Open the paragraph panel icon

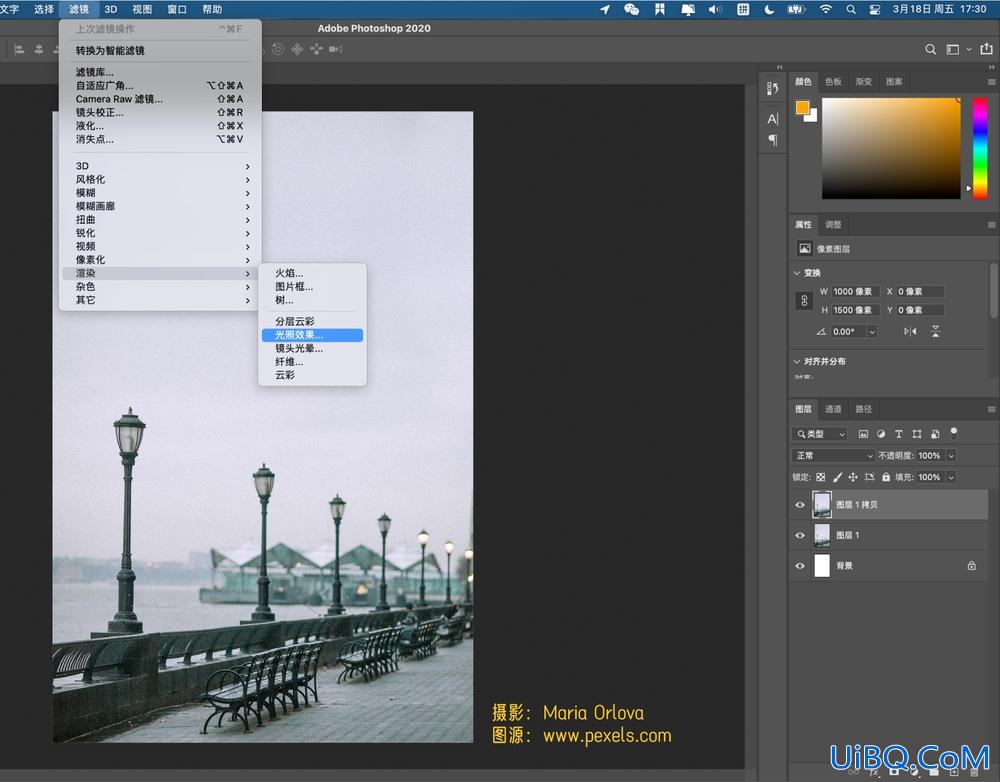click(x=772, y=140)
